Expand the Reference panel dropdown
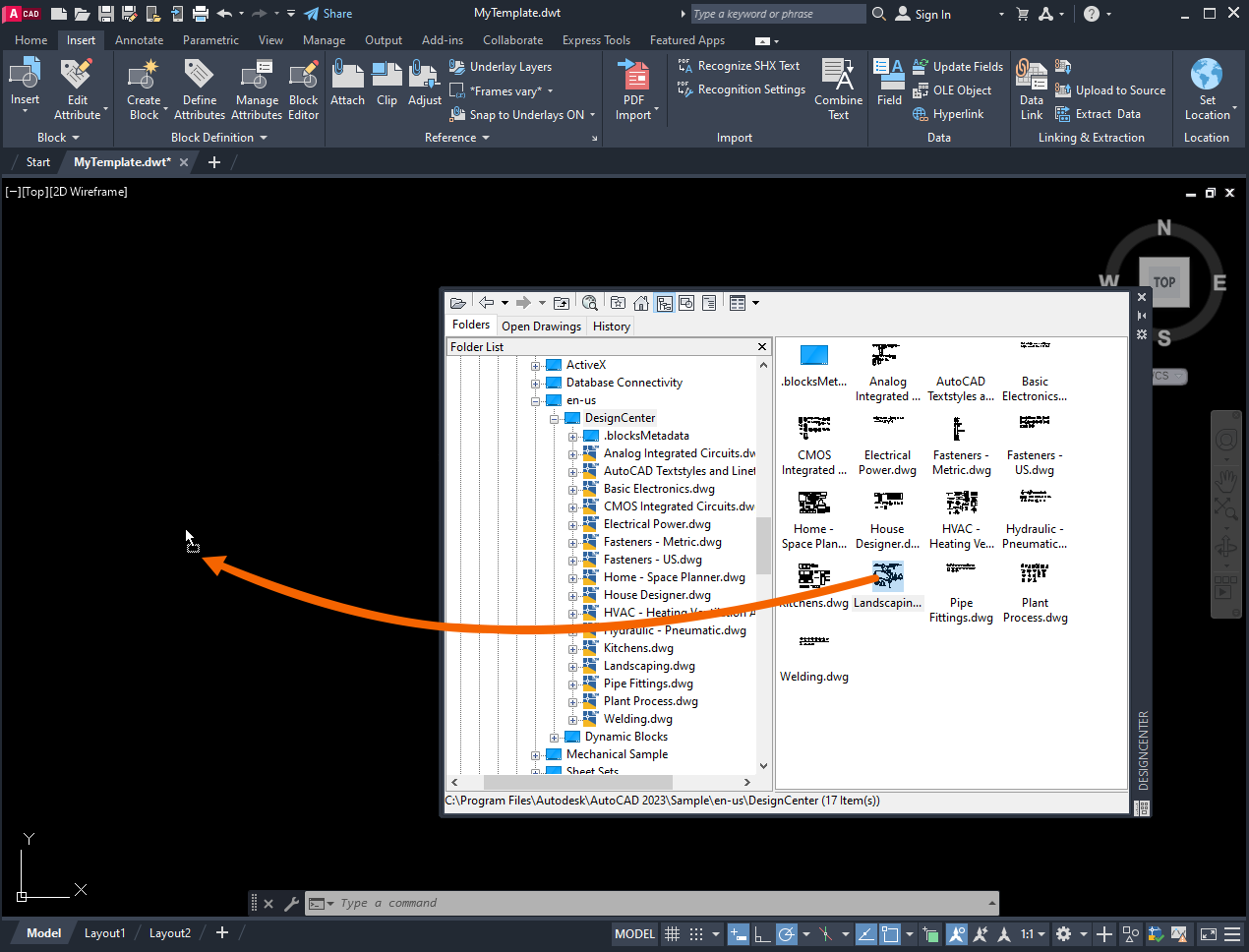The image size is (1249, 952). click(x=456, y=138)
